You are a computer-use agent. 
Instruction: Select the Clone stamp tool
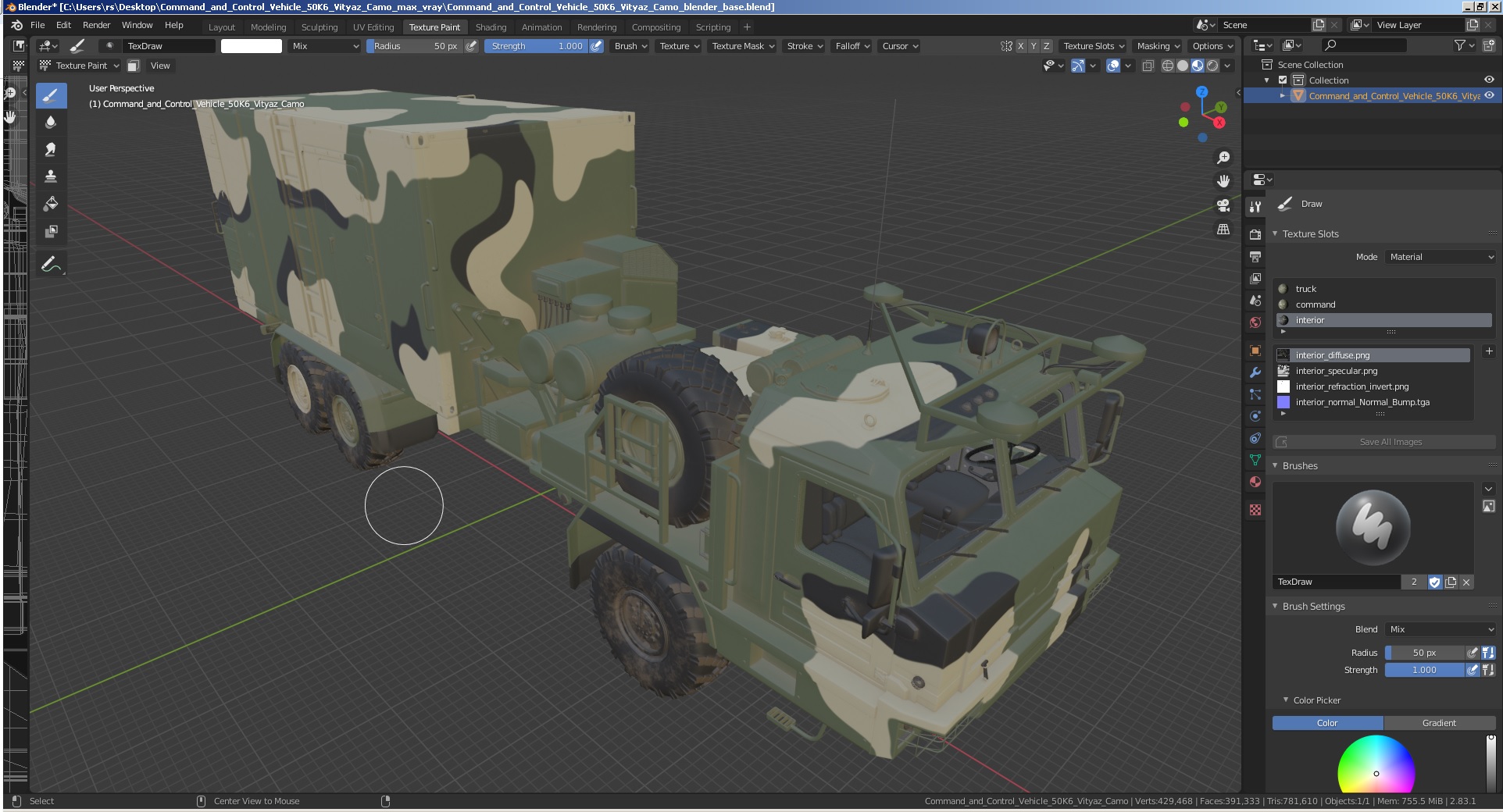(51, 176)
